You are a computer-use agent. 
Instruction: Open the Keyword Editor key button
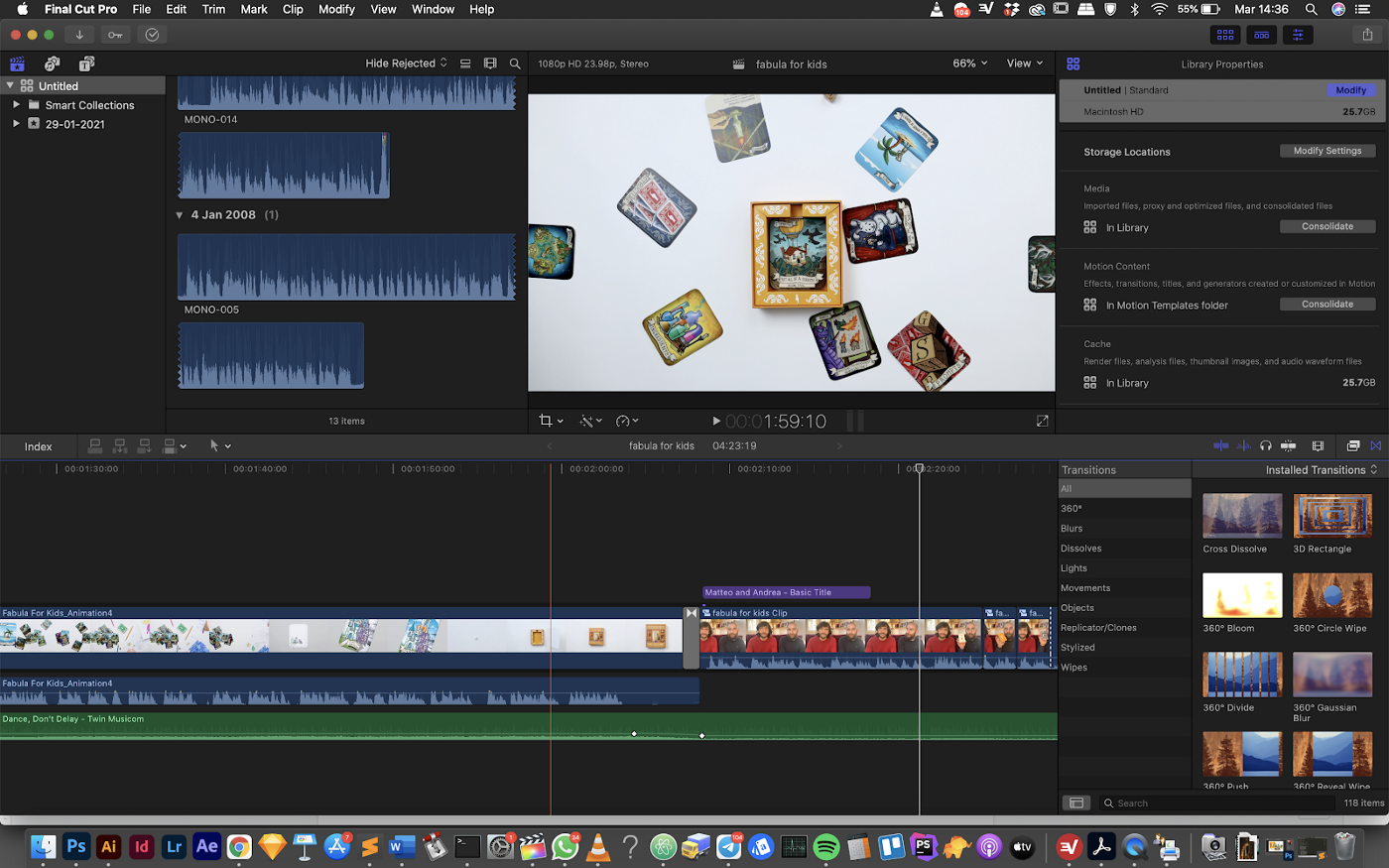pyautogui.click(x=116, y=35)
